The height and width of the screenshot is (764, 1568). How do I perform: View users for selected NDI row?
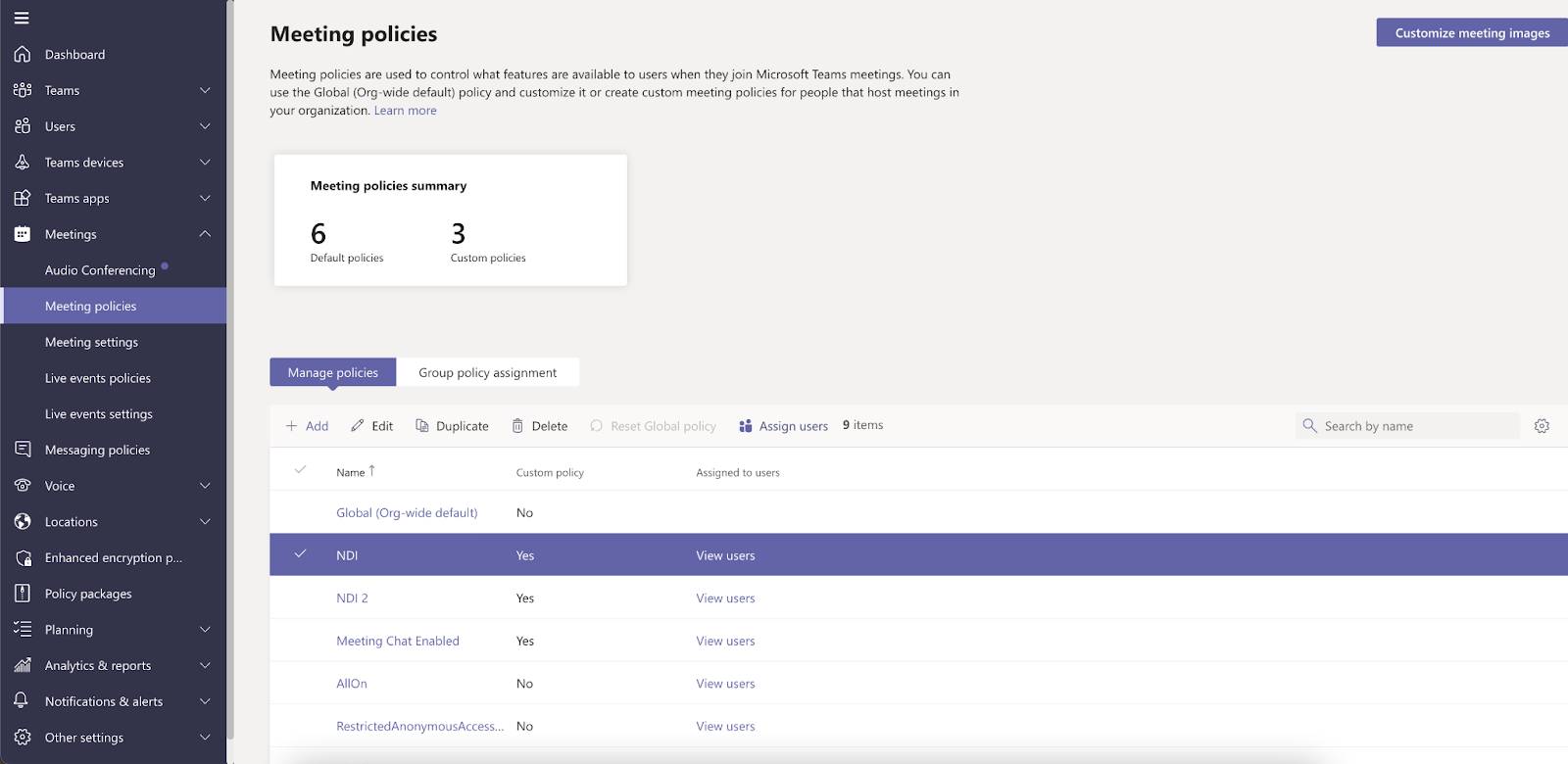point(725,555)
